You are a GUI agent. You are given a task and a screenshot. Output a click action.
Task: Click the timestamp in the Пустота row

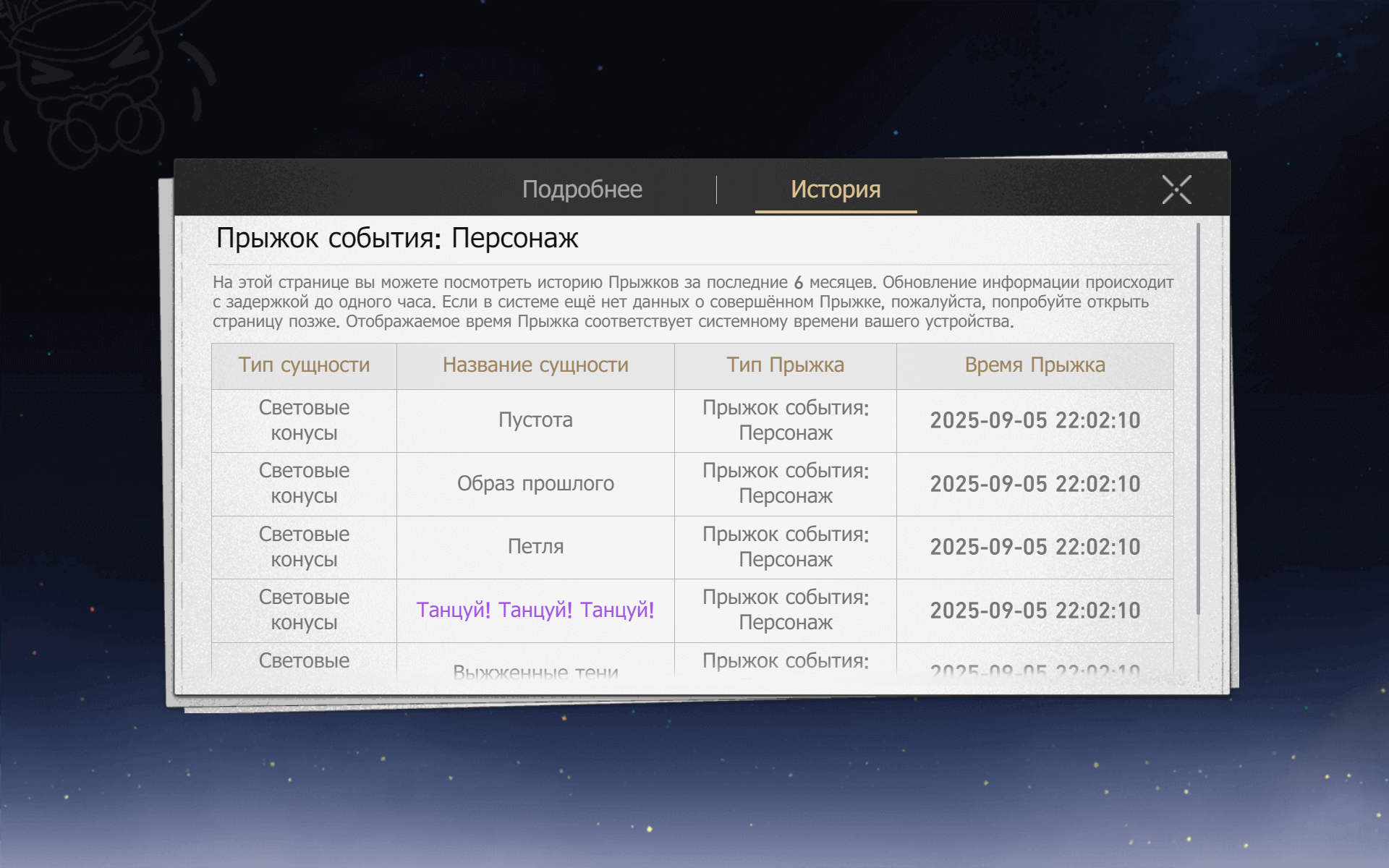(1035, 420)
